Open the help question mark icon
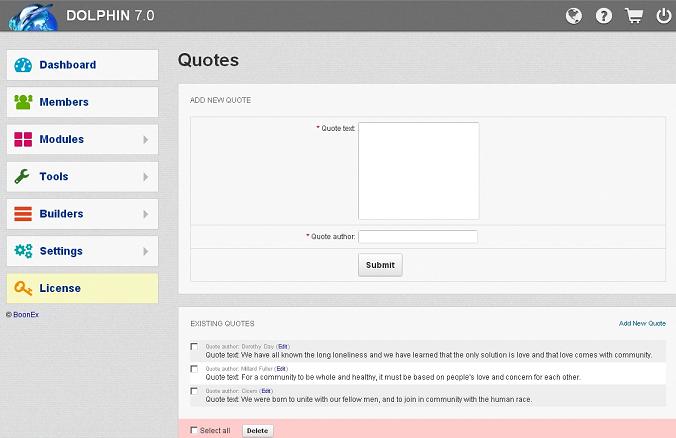The width and height of the screenshot is (676, 438). click(604, 16)
